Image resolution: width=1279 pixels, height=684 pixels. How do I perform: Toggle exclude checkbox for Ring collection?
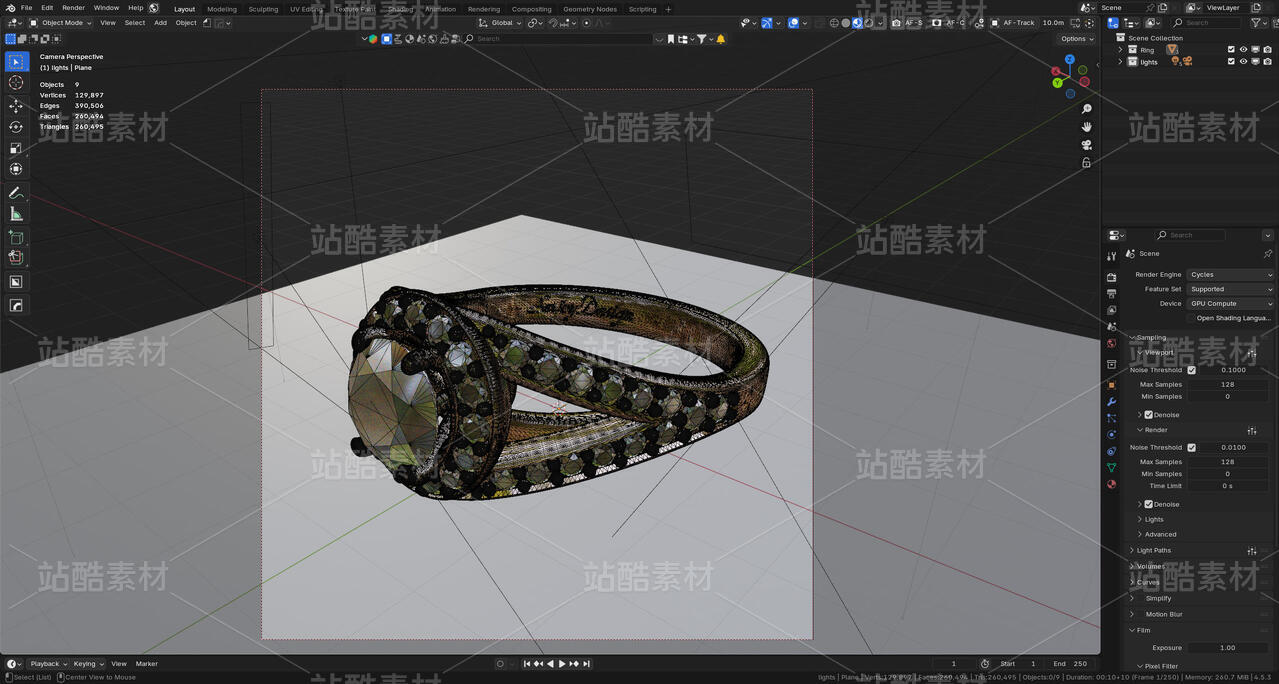(1231, 49)
